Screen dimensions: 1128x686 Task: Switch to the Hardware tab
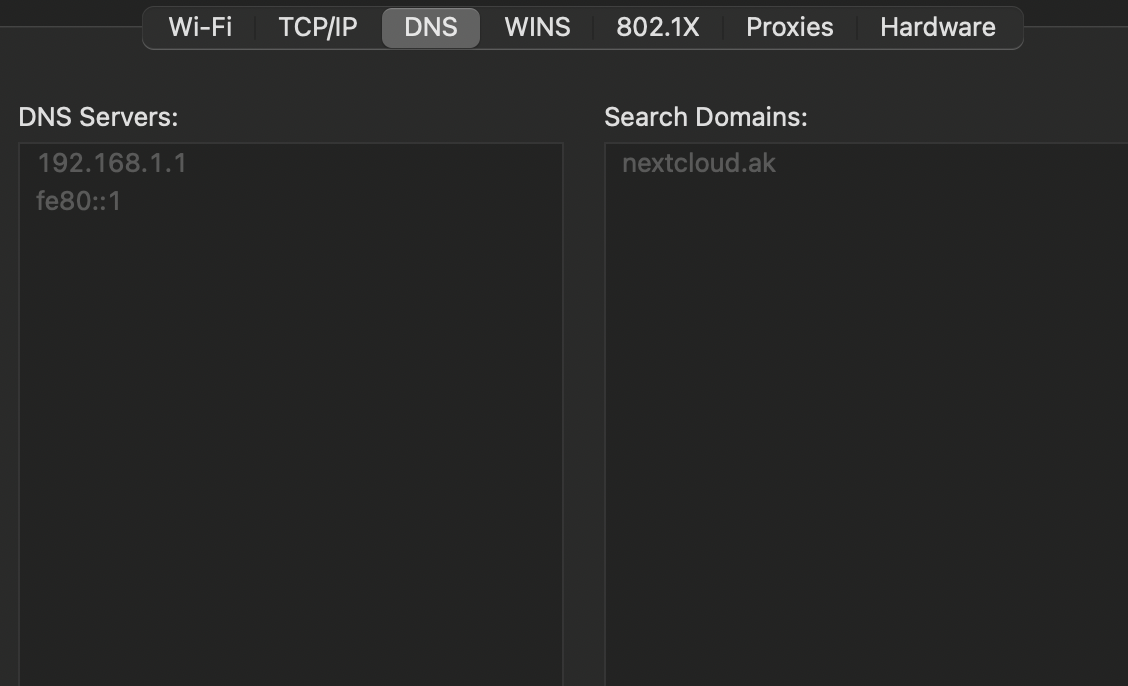click(937, 27)
